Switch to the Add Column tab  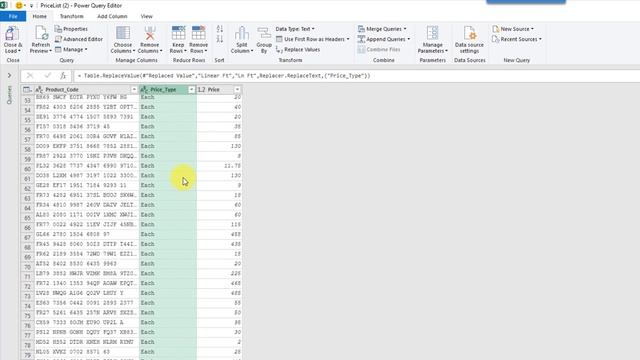coord(112,16)
